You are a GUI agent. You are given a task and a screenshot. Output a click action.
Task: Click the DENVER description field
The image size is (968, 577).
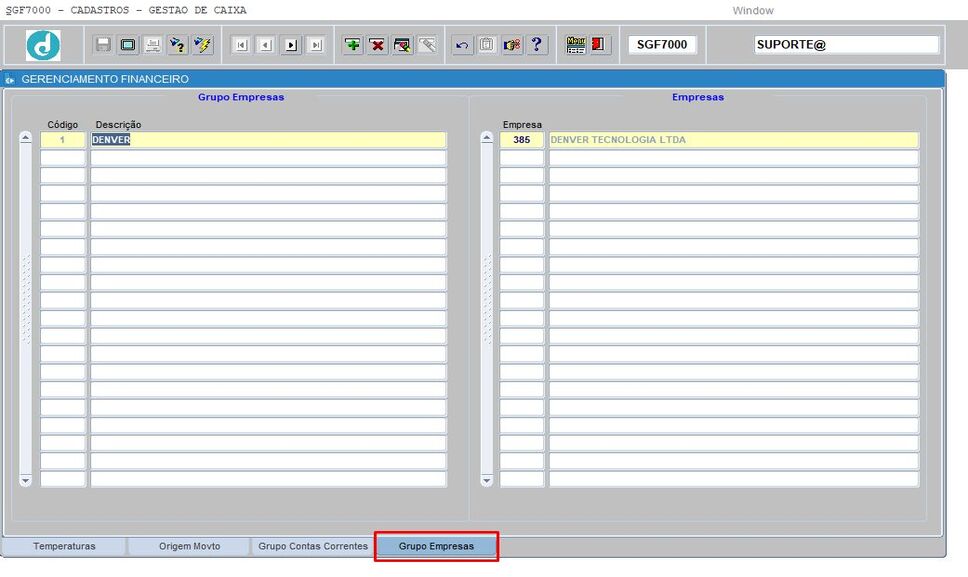coord(268,140)
